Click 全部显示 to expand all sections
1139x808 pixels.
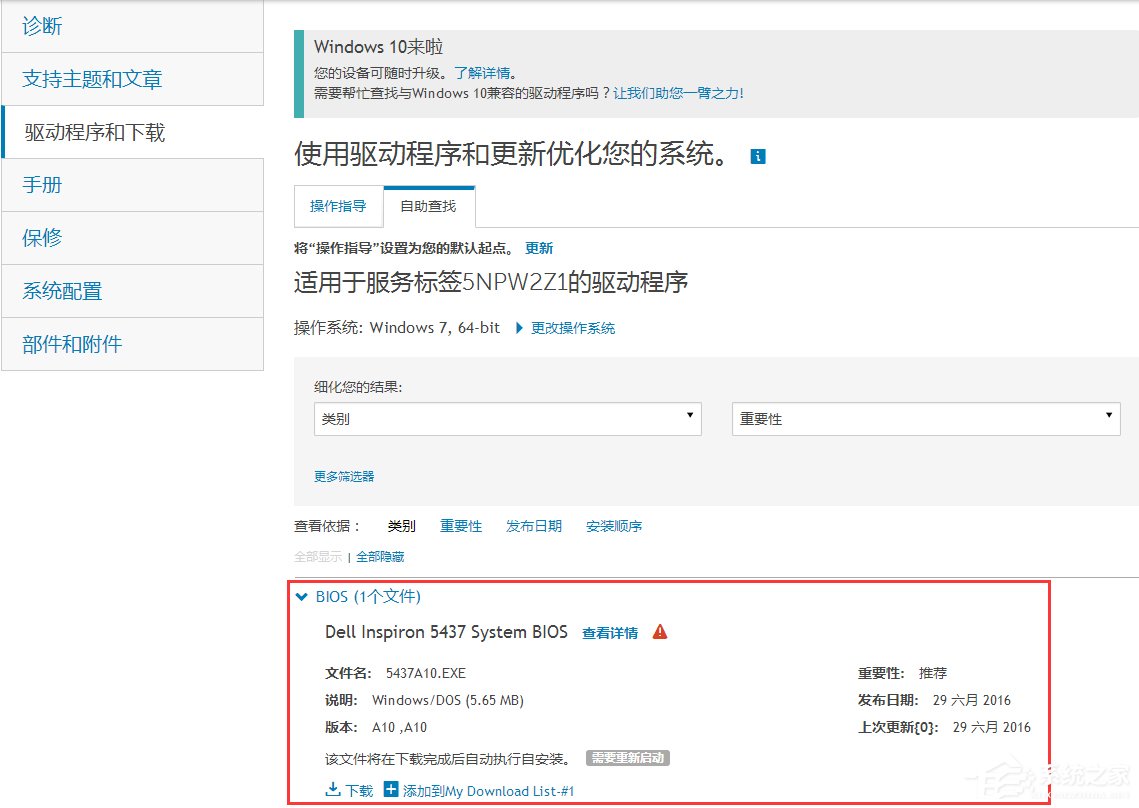click(317, 555)
